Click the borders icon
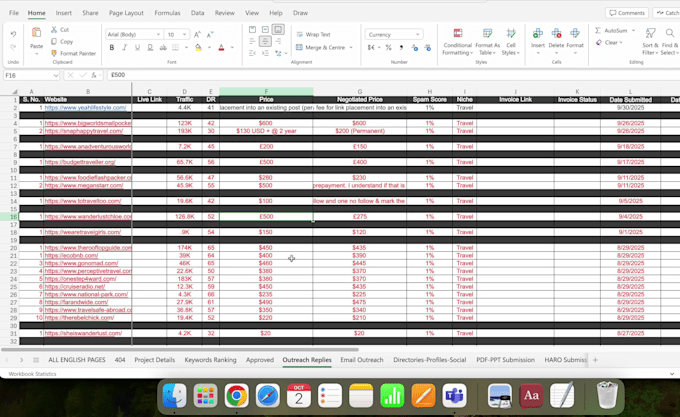The height and width of the screenshot is (417, 680). (175, 47)
